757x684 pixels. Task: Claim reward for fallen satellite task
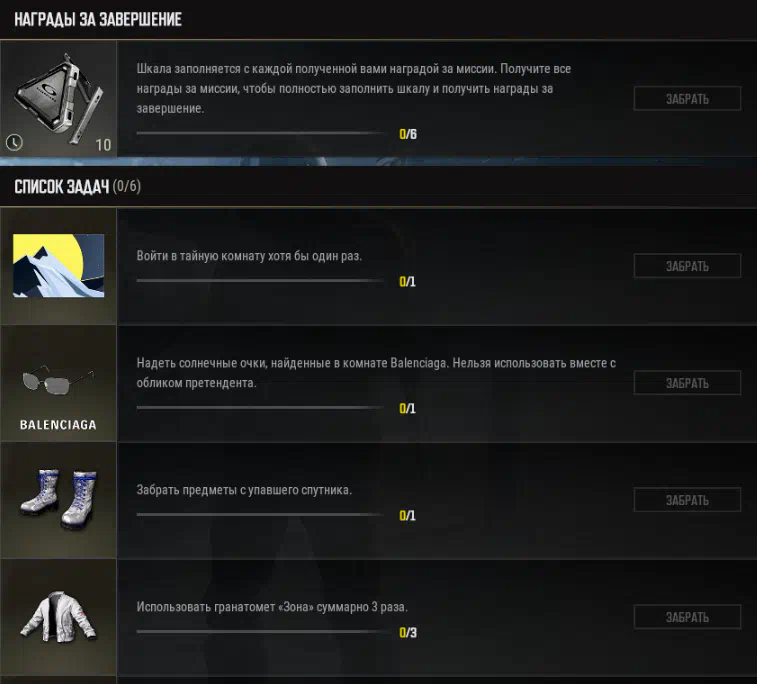click(687, 500)
